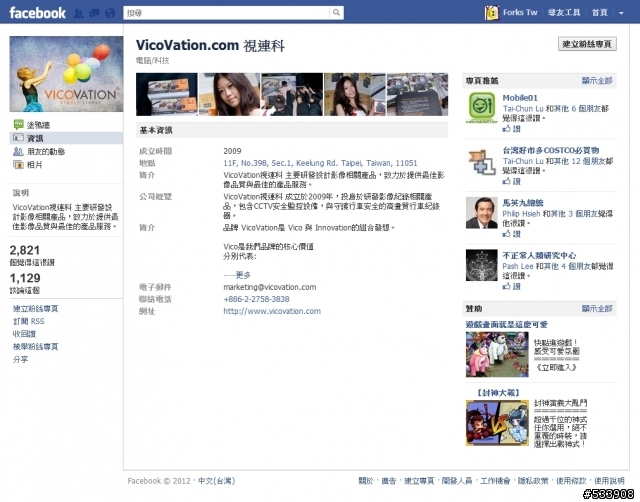Click the 1,129 talking-about count

point(25,278)
